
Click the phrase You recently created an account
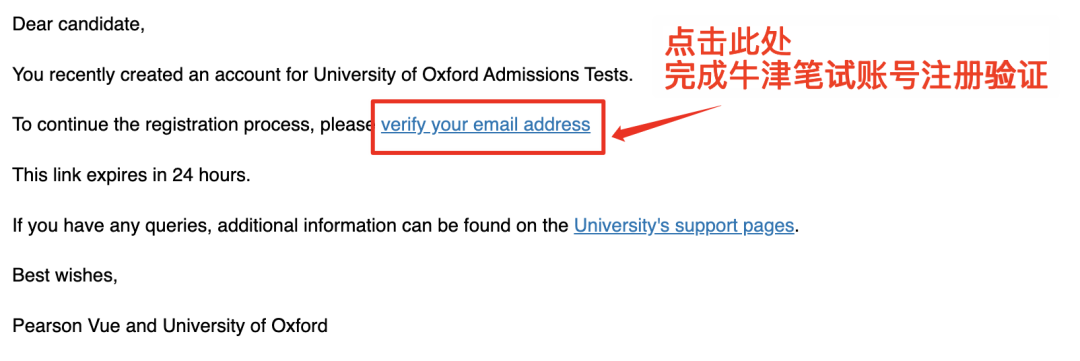coord(155,74)
